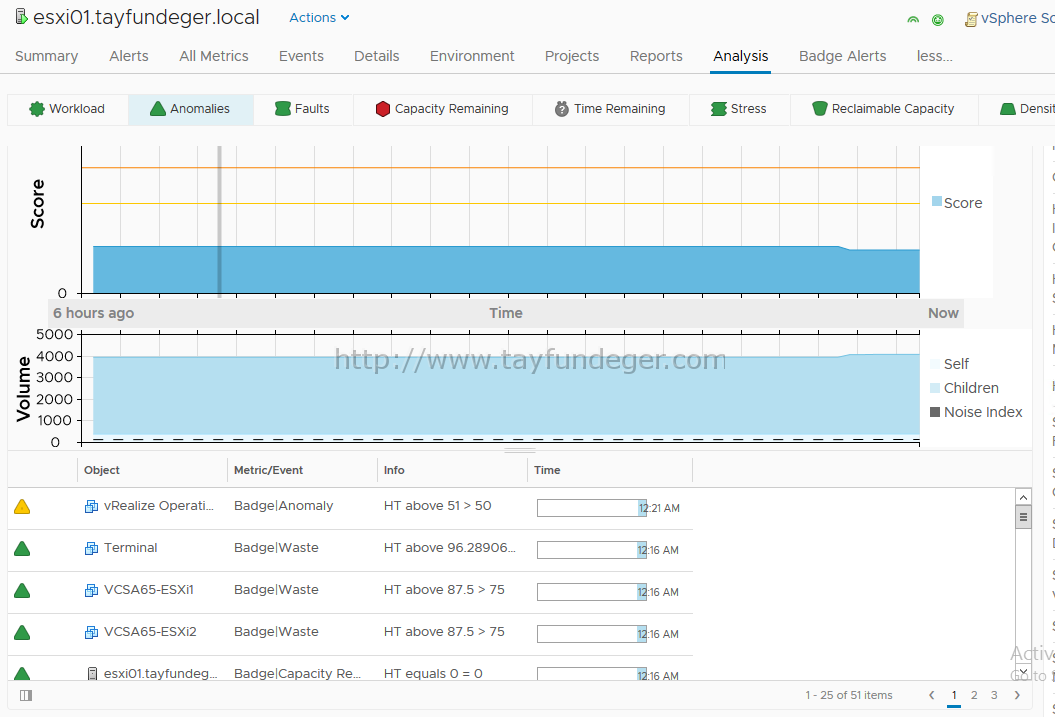Viewport: 1055px width, 717px height.
Task: Select the vRealize Operati... object
Action: pyautogui.click(x=159, y=506)
